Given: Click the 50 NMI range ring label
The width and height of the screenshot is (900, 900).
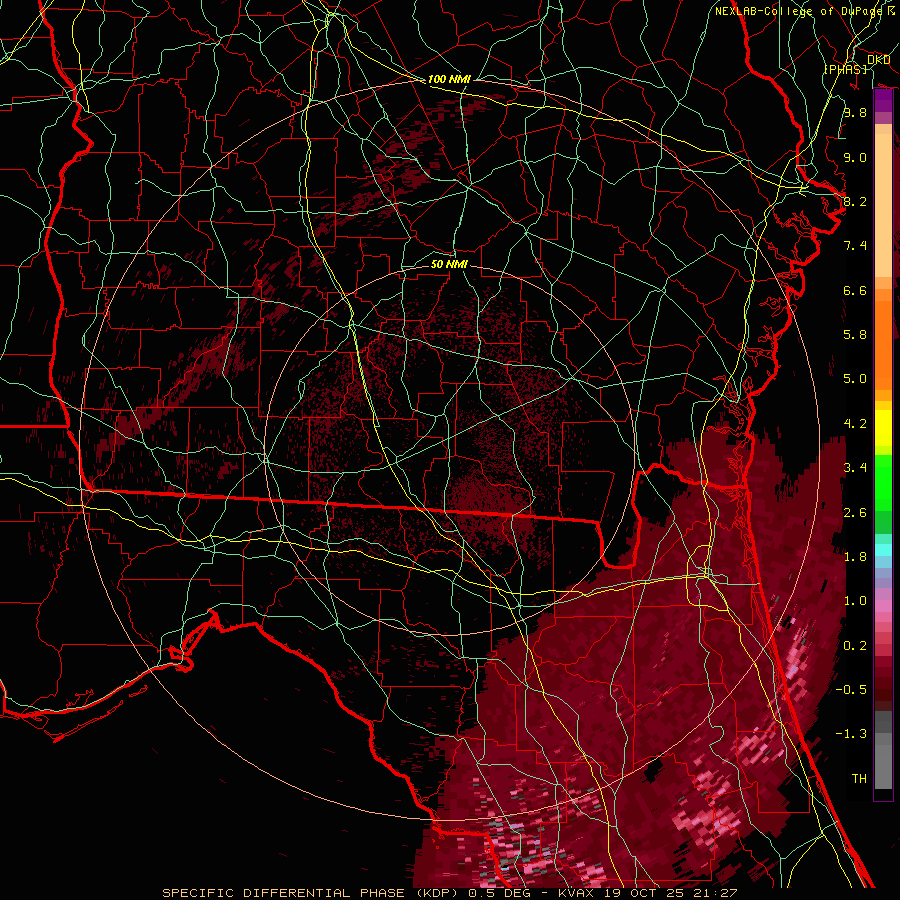Looking at the screenshot, I should pyautogui.click(x=449, y=264).
